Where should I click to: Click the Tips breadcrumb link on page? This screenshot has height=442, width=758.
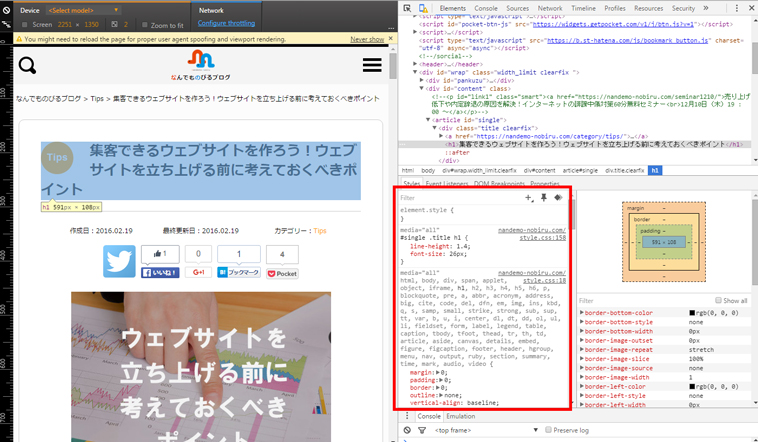click(x=97, y=99)
